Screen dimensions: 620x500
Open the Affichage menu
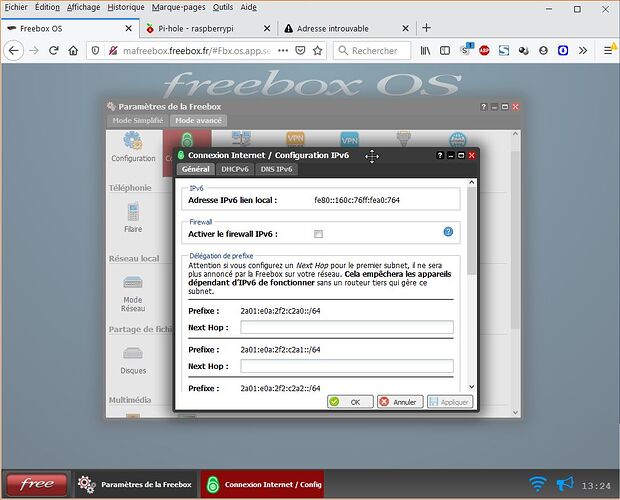coord(83,7)
